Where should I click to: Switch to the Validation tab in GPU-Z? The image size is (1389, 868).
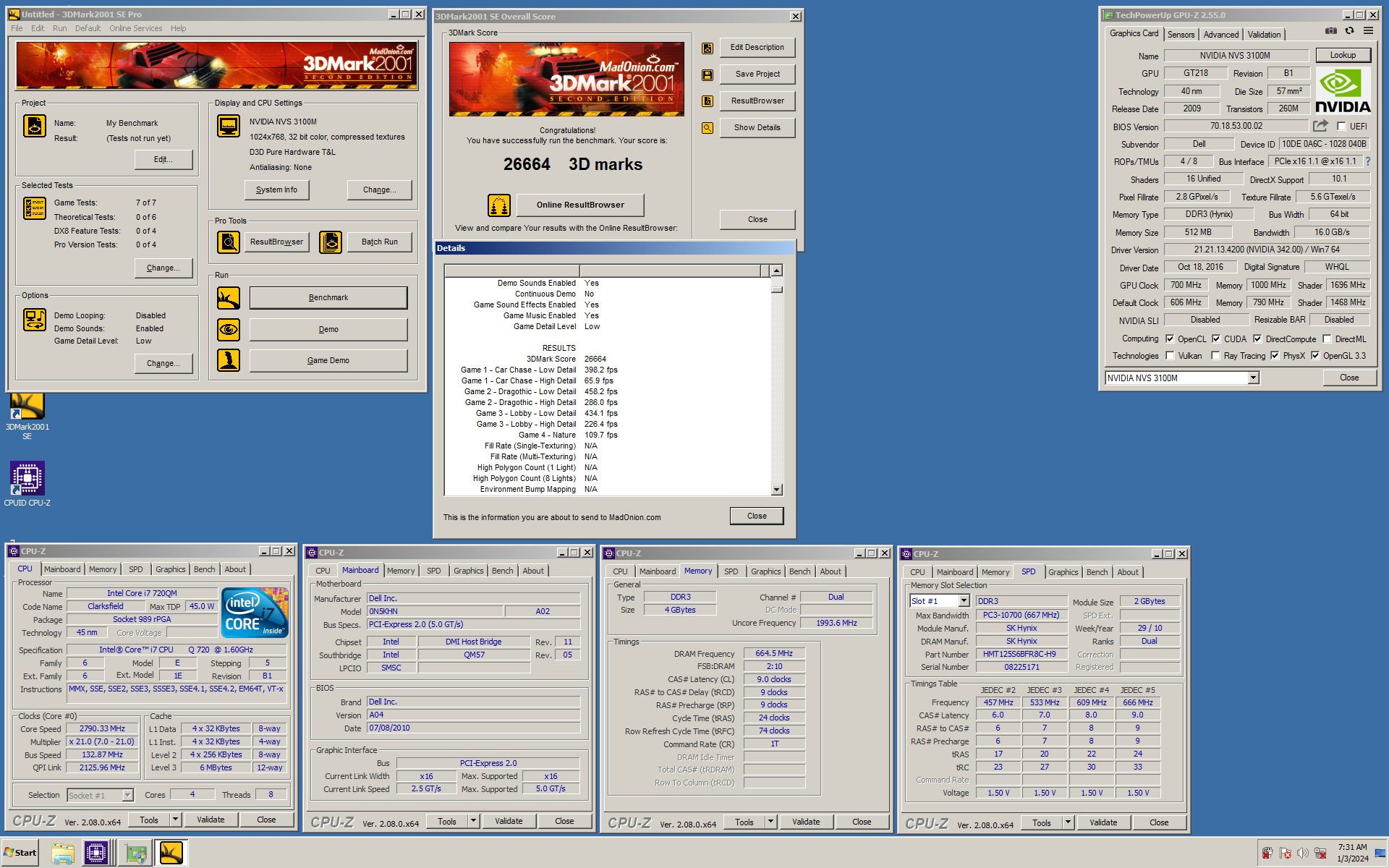click(x=1264, y=35)
